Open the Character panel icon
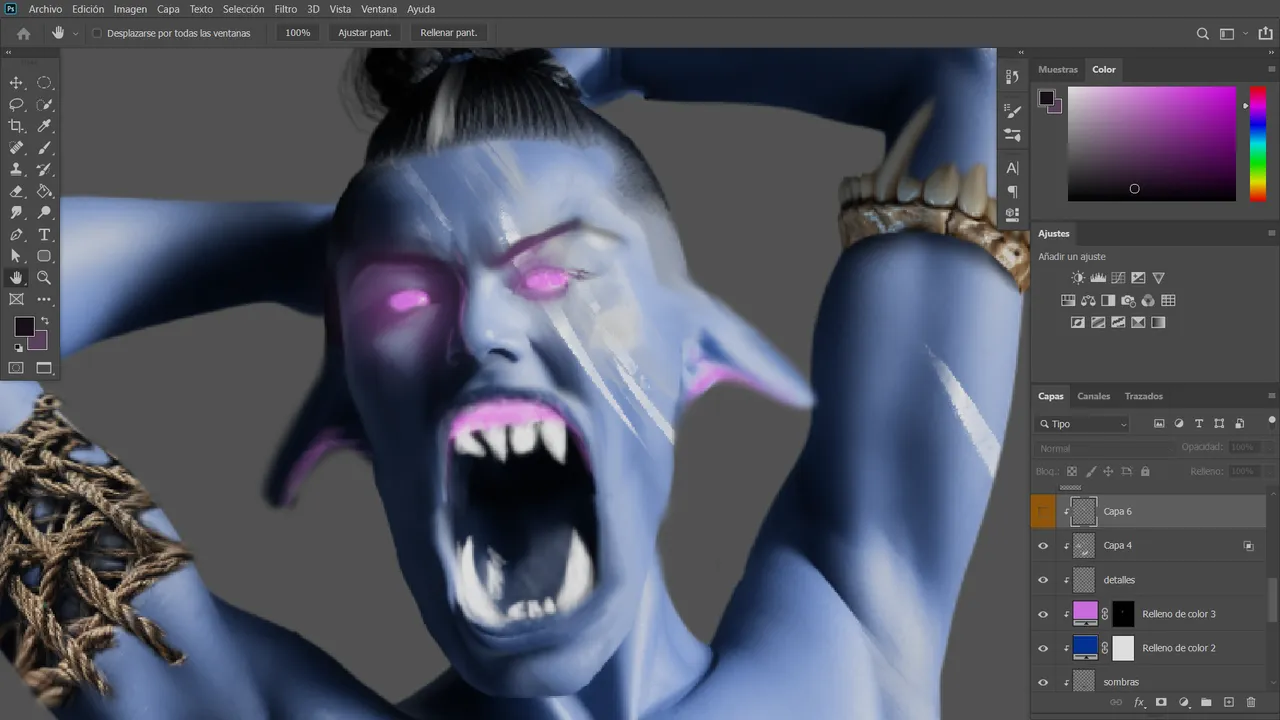1280x720 pixels. [1012, 168]
